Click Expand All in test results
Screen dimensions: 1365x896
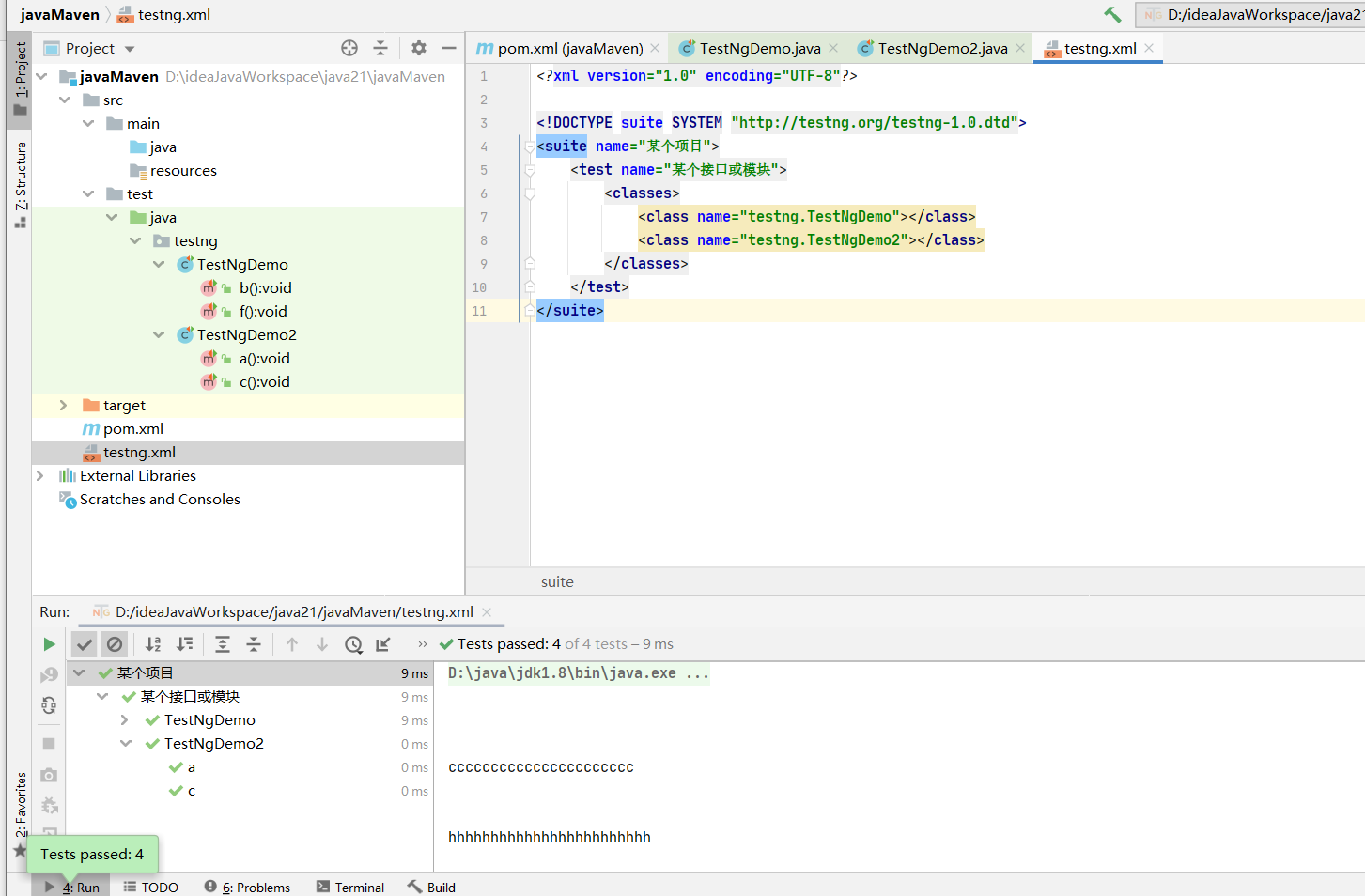point(223,644)
